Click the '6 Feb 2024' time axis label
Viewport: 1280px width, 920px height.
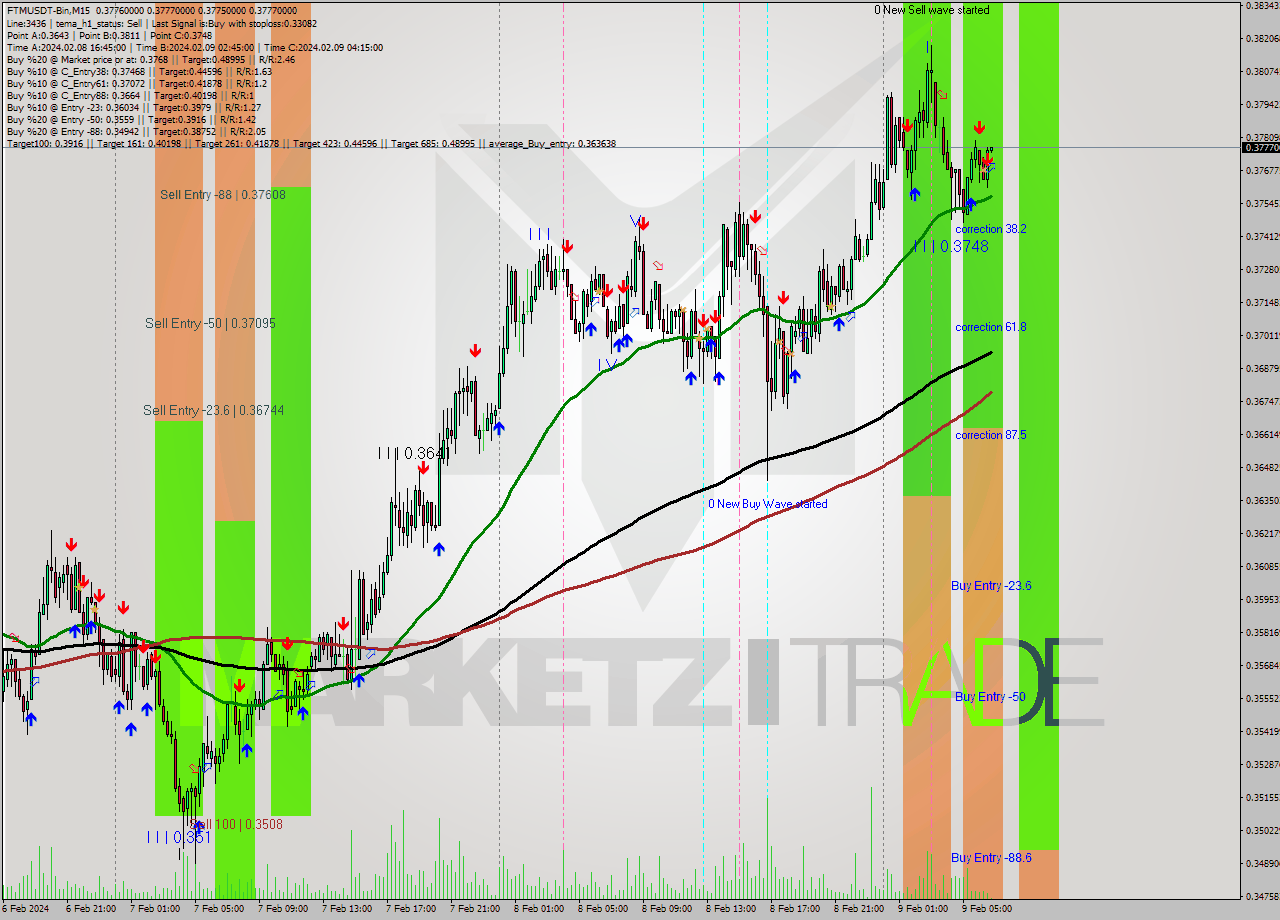pyautogui.click(x=26, y=909)
